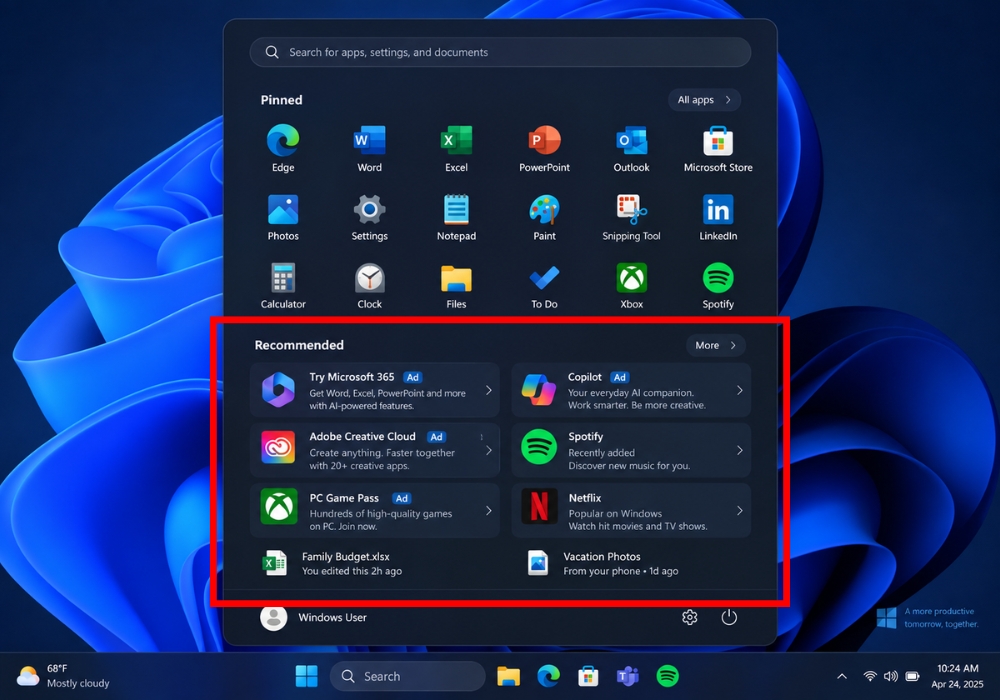This screenshot has width=1000, height=700.
Task: Click All apps button
Action: 704,99
